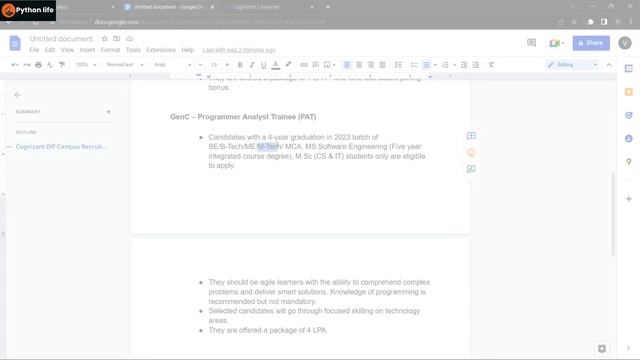
Task: Click the Share button
Action: tap(591, 43)
